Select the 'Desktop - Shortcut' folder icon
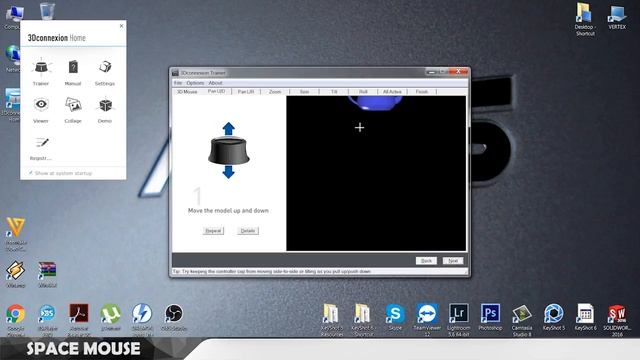 coord(585,19)
